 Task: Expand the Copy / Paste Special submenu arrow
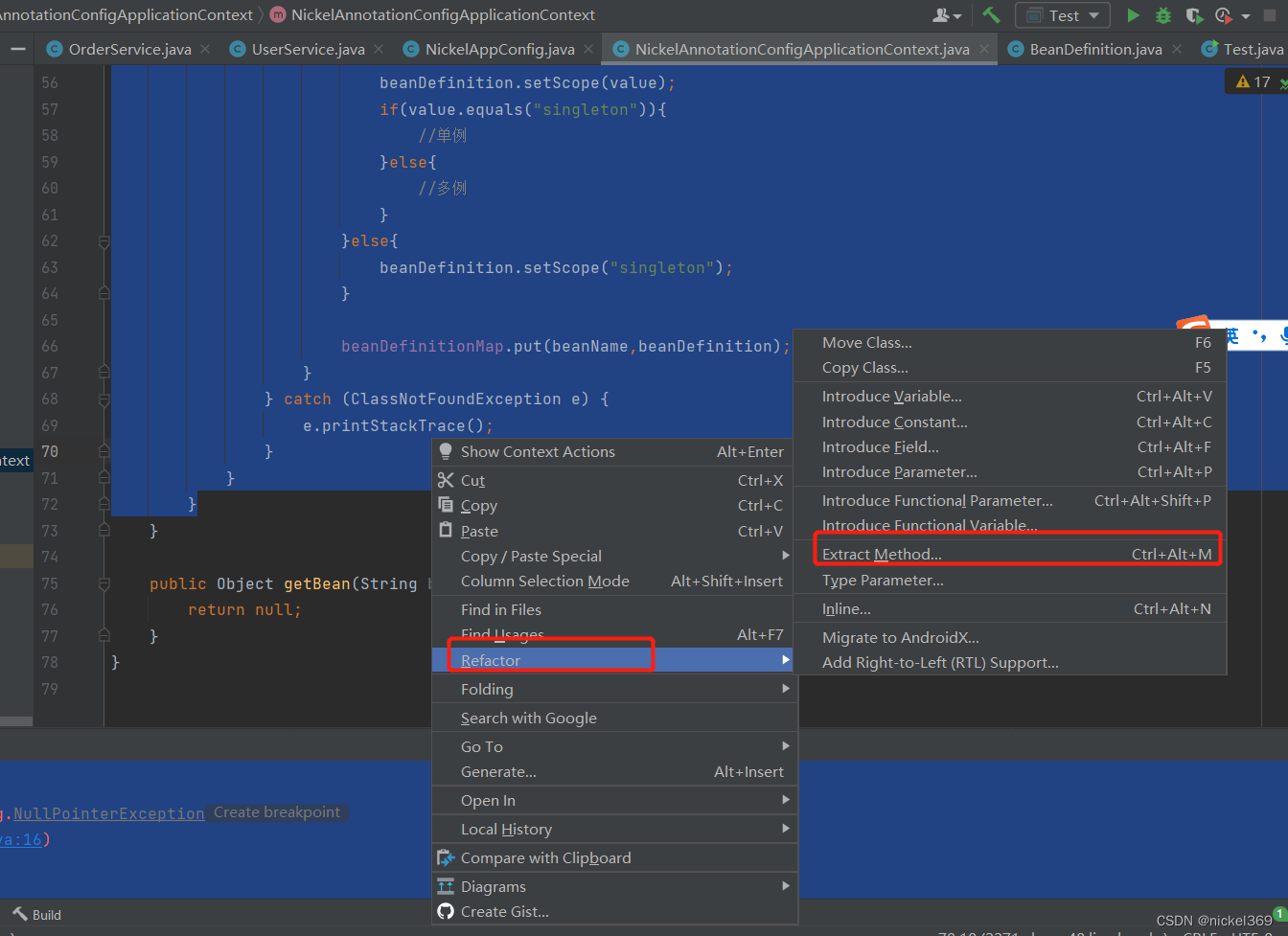786,556
